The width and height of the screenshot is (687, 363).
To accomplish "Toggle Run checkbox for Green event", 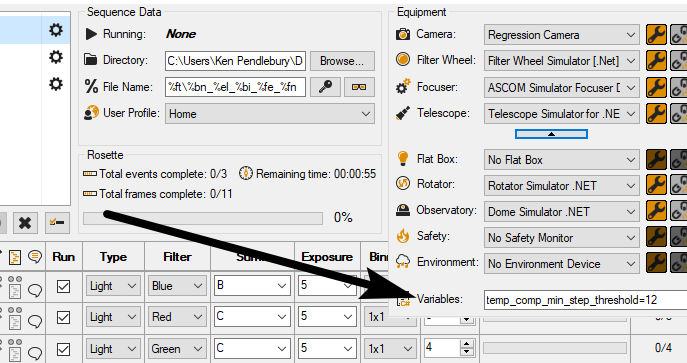I will [x=64, y=349].
